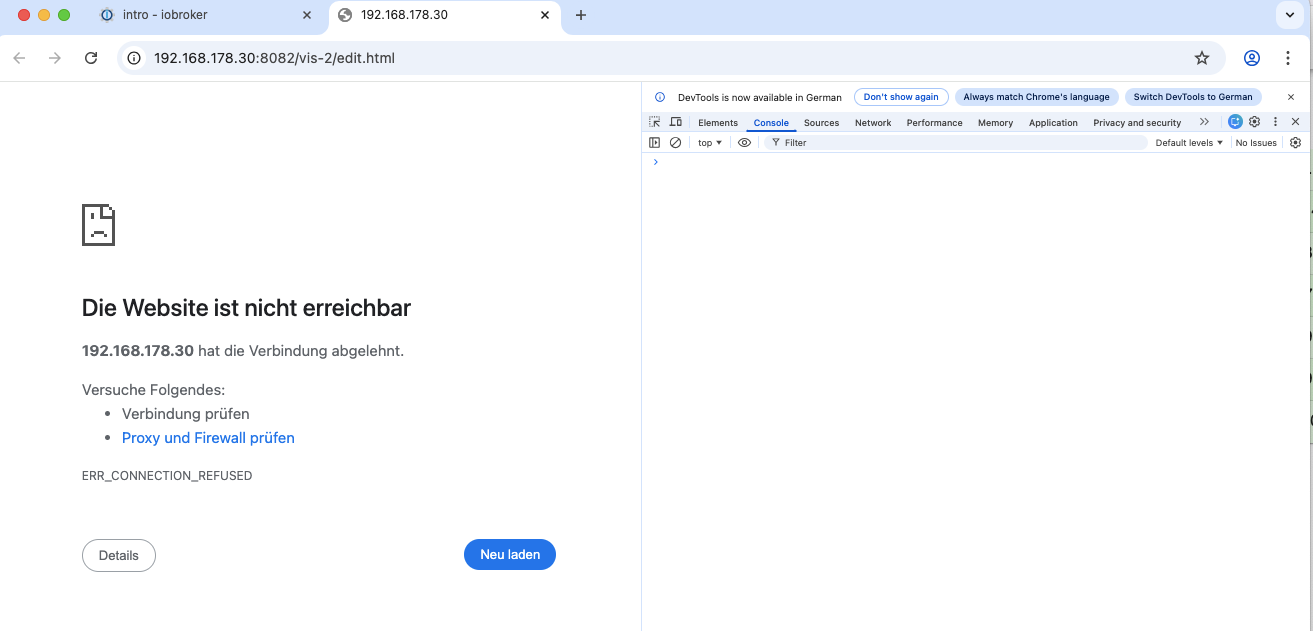Create a live expression with the eye icon
Image resolution: width=1313 pixels, height=631 pixels.
[744, 143]
